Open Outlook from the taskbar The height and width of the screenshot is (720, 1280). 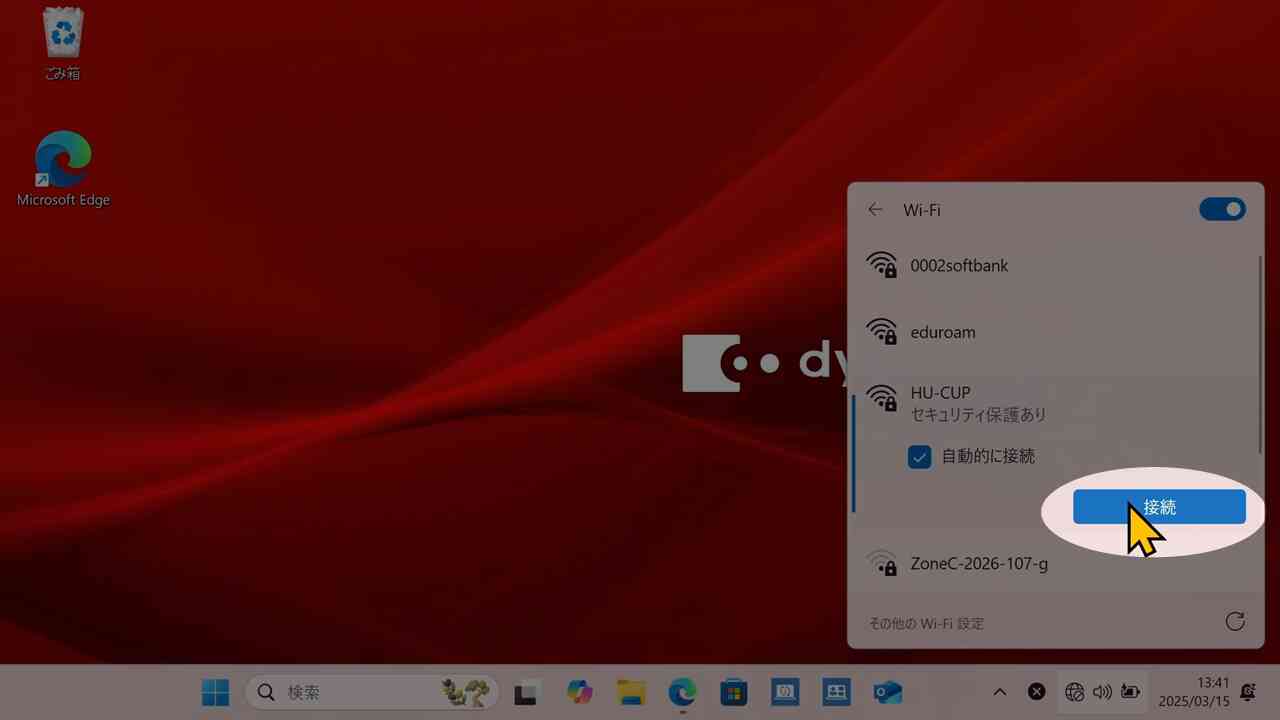(x=887, y=692)
